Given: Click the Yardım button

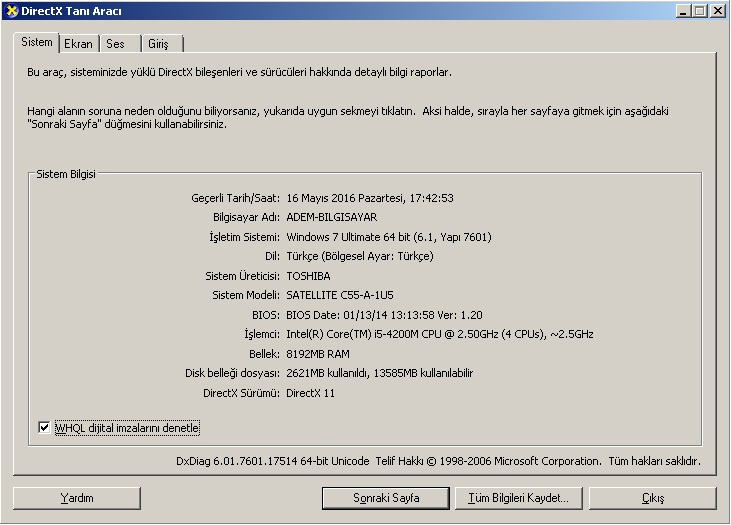Looking at the screenshot, I should 77,498.
